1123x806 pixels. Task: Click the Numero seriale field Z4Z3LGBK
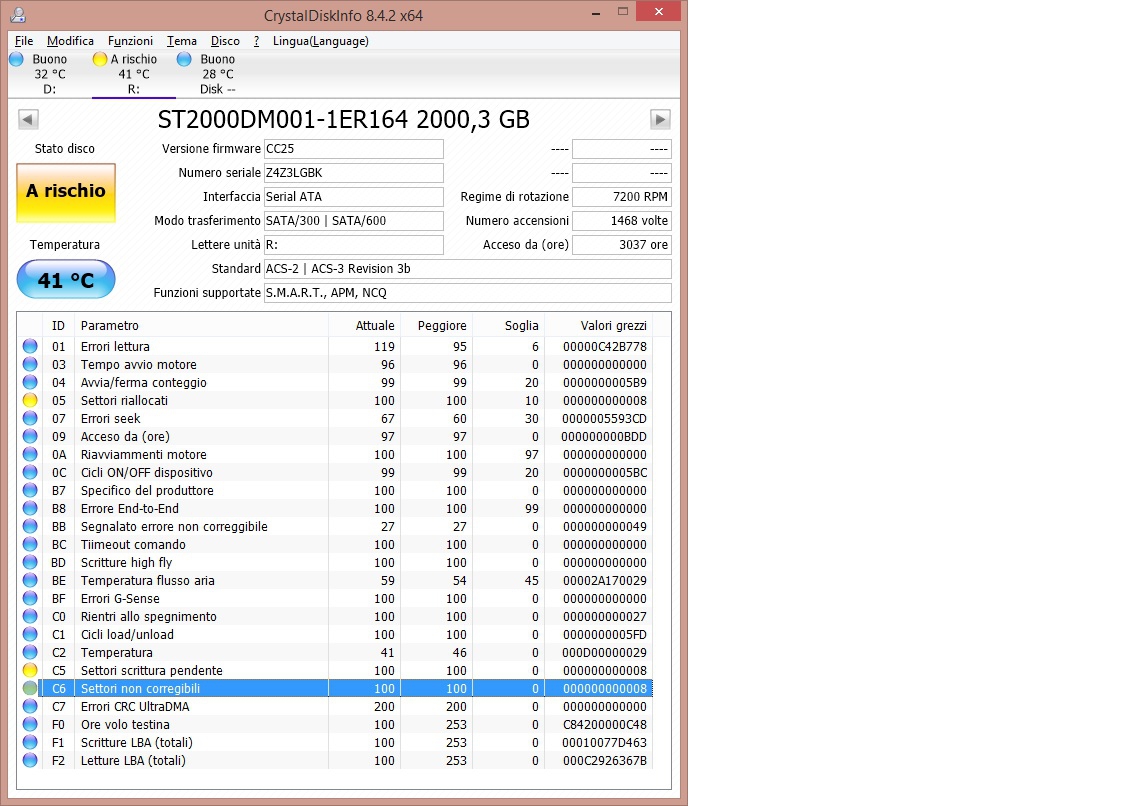tap(354, 173)
